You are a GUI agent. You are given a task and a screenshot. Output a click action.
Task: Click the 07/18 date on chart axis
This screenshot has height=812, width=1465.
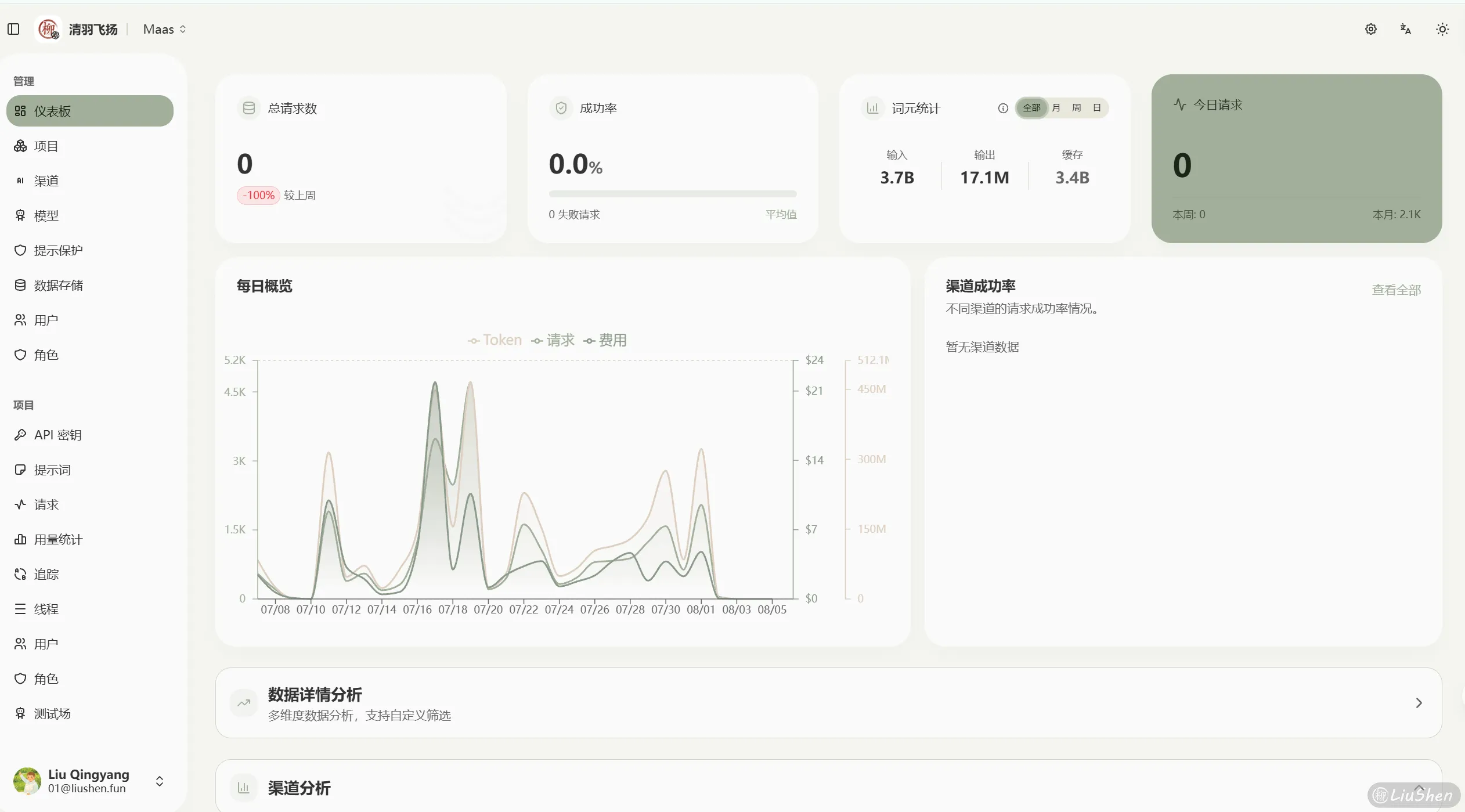pyautogui.click(x=453, y=609)
